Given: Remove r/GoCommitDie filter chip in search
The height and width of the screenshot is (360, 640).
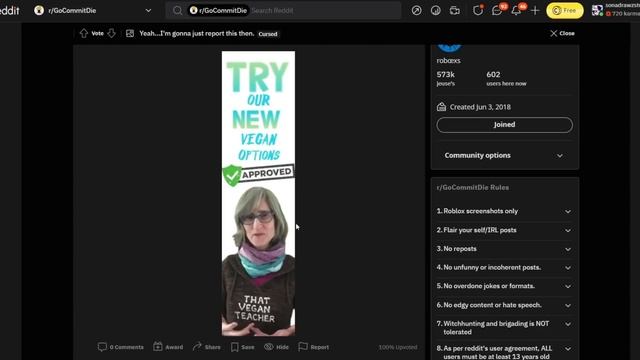Looking at the screenshot, I should (219, 11).
